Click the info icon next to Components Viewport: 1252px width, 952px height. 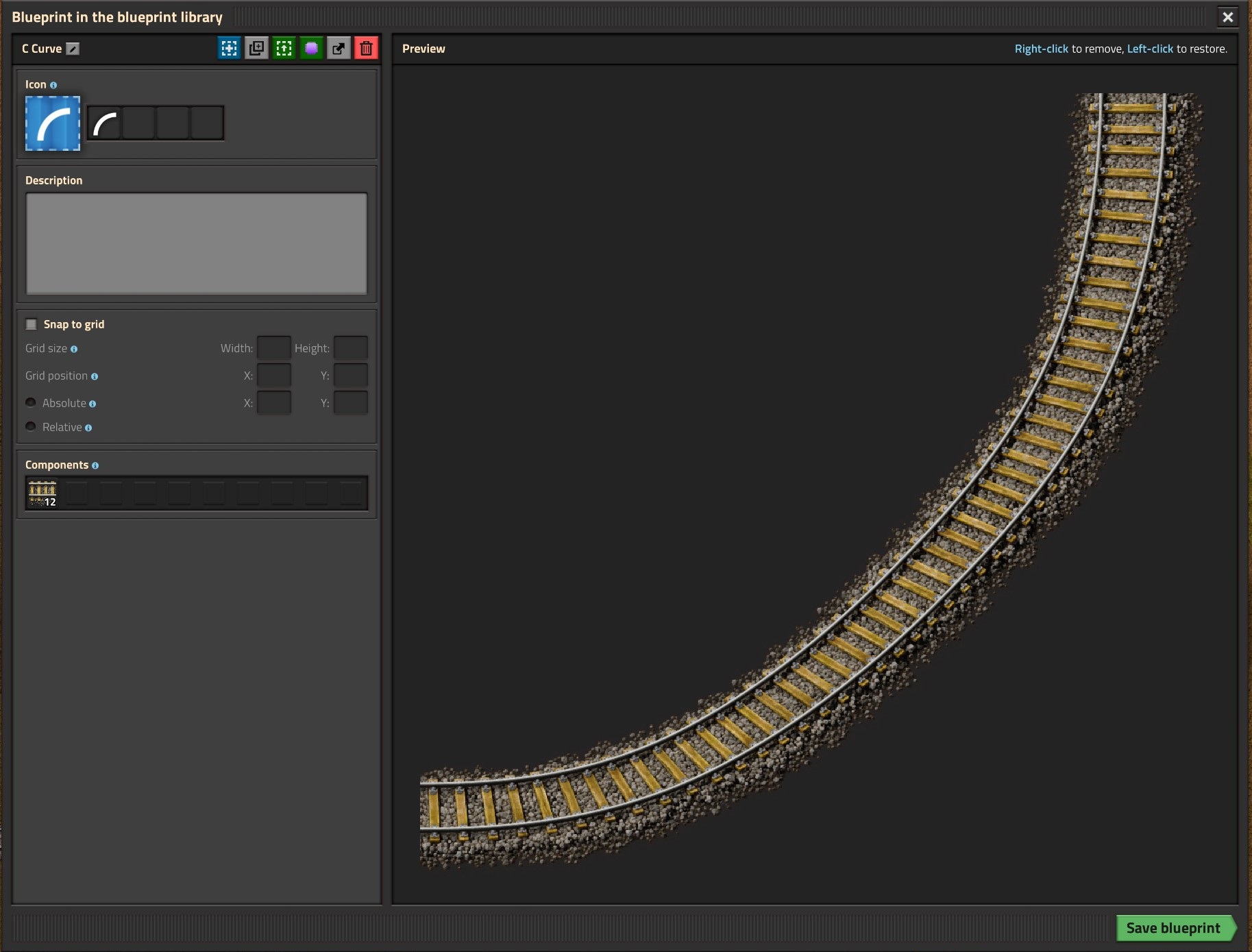pyautogui.click(x=95, y=465)
